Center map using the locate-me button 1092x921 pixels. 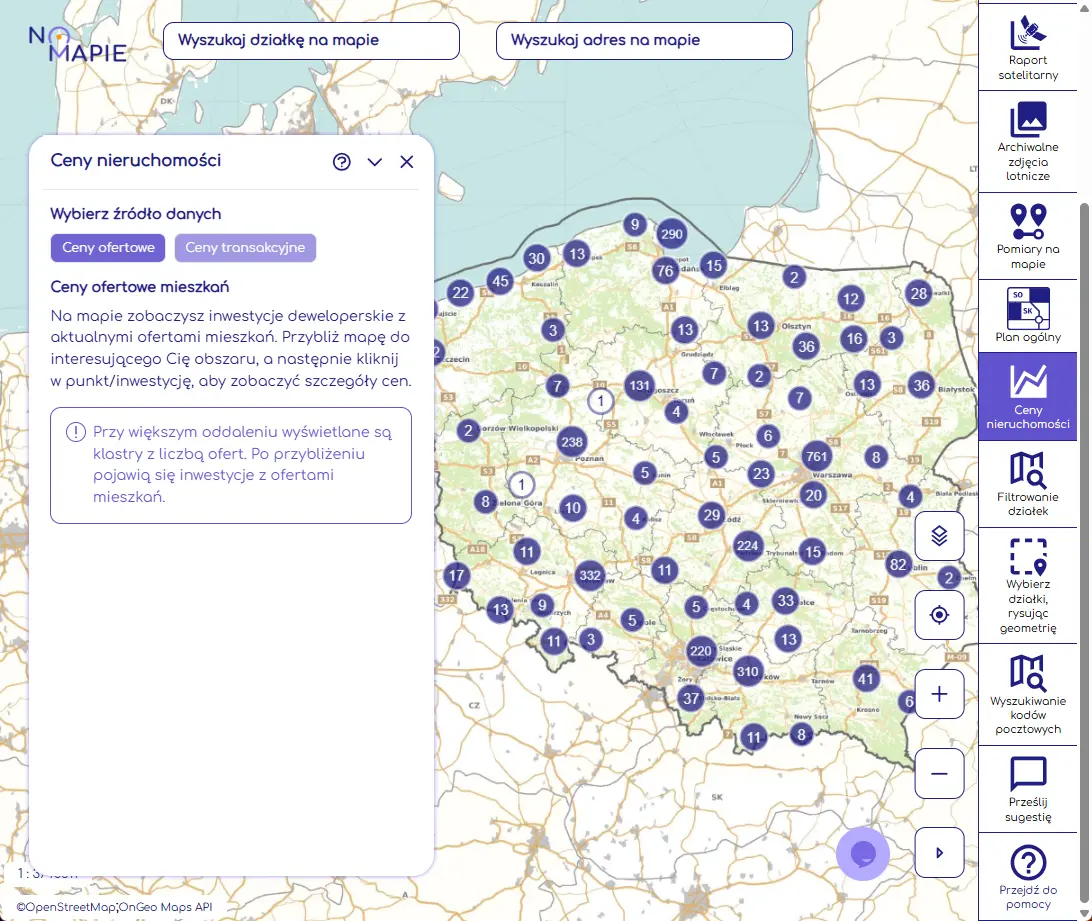pyautogui.click(x=939, y=614)
